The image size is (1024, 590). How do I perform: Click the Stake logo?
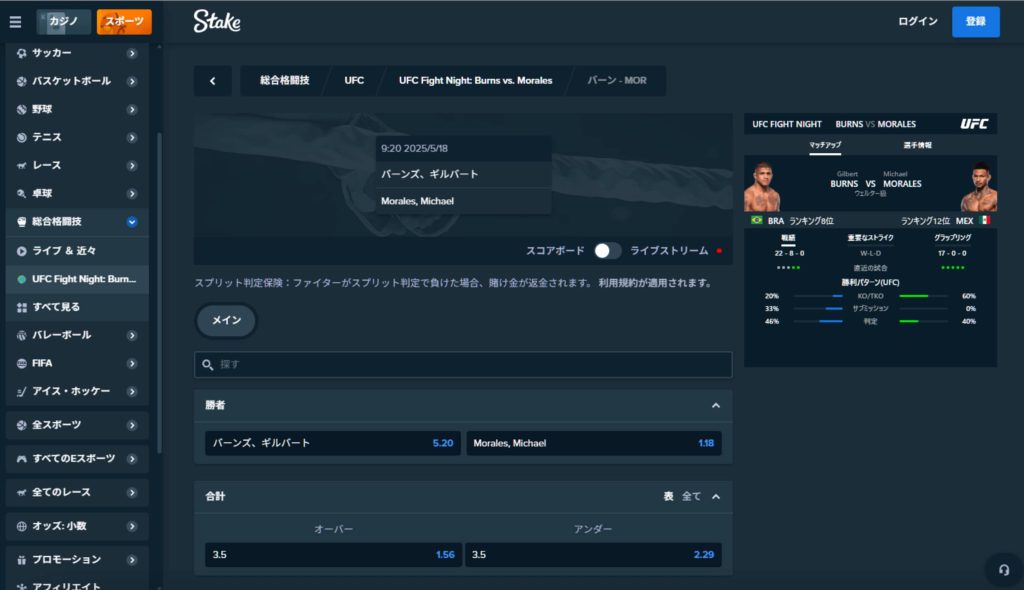(x=217, y=21)
